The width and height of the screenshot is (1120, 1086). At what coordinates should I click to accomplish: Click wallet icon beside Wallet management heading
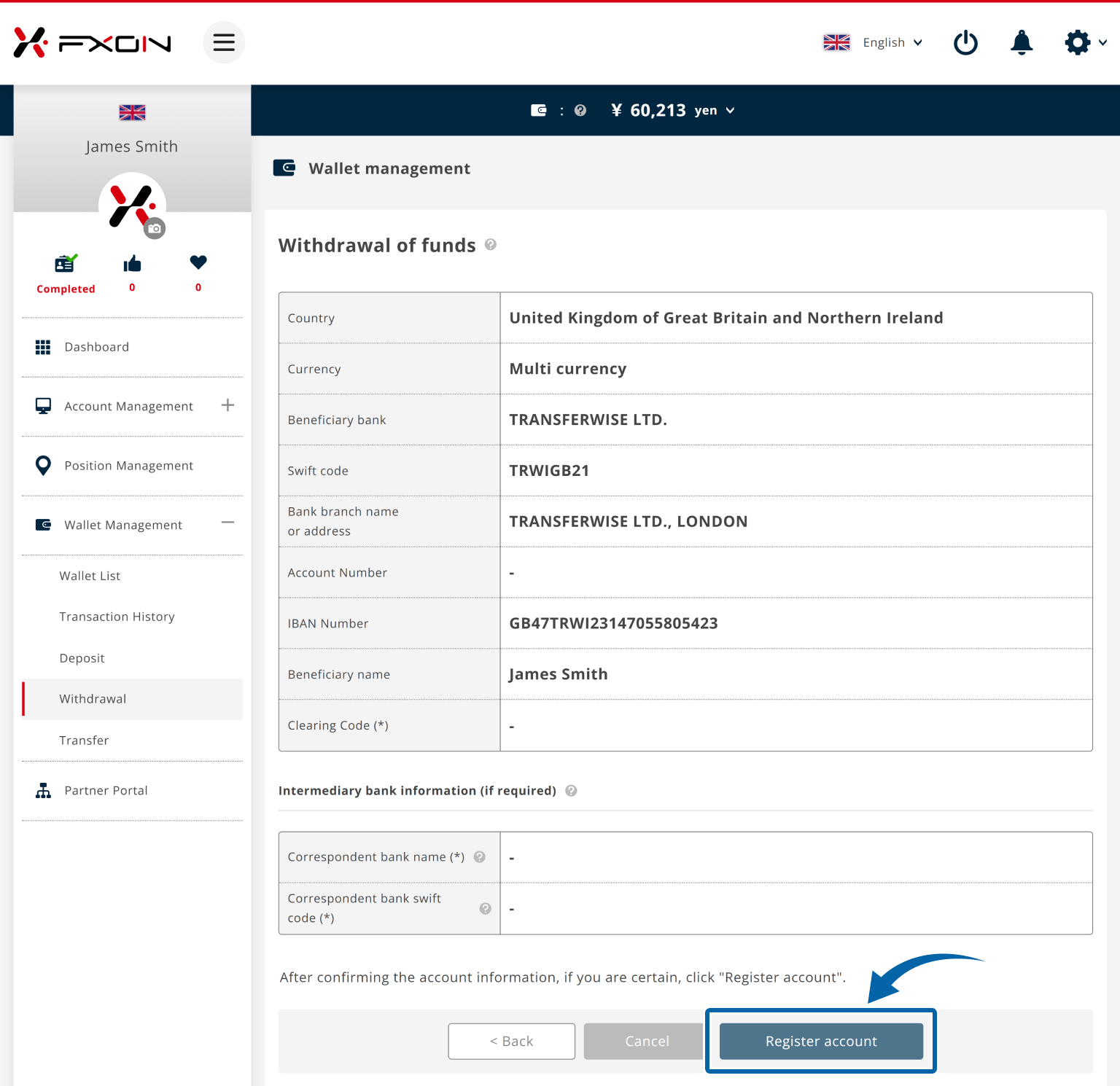point(284,168)
